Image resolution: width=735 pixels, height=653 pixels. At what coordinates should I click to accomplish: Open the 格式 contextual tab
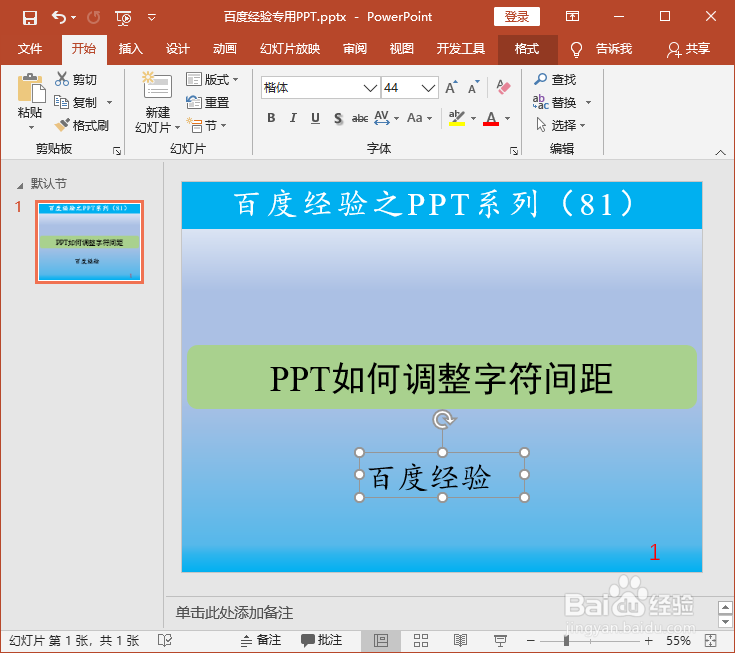[x=527, y=49]
